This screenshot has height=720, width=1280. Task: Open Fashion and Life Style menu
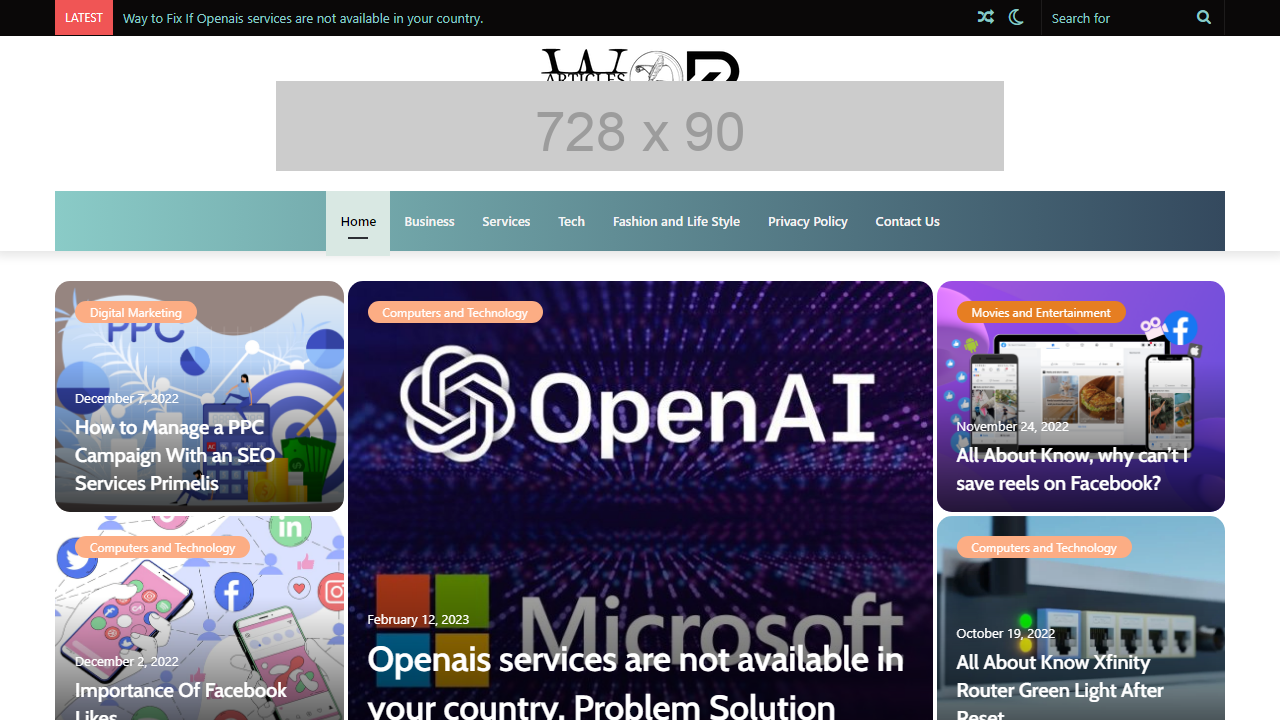676,222
